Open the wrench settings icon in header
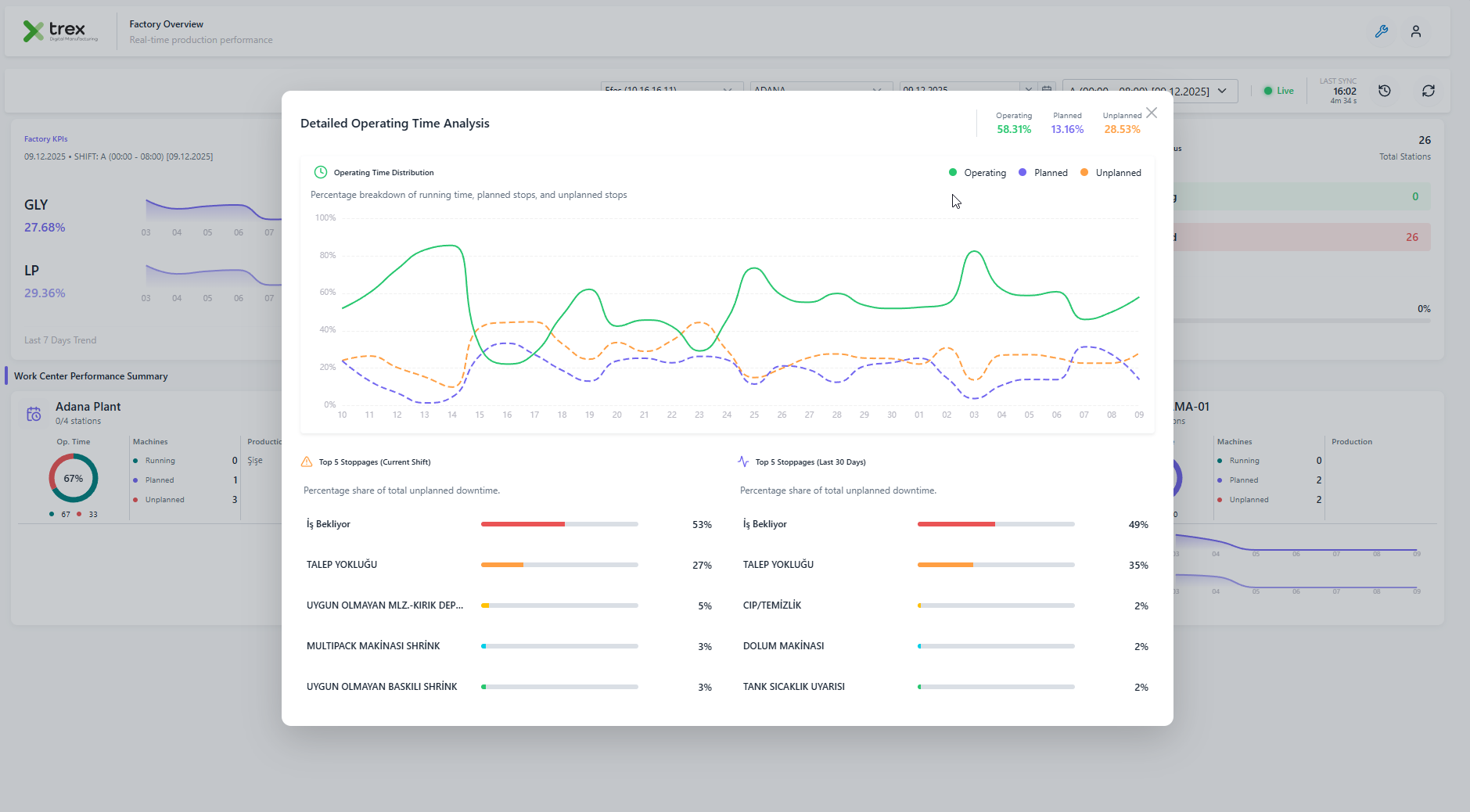 point(1382,31)
